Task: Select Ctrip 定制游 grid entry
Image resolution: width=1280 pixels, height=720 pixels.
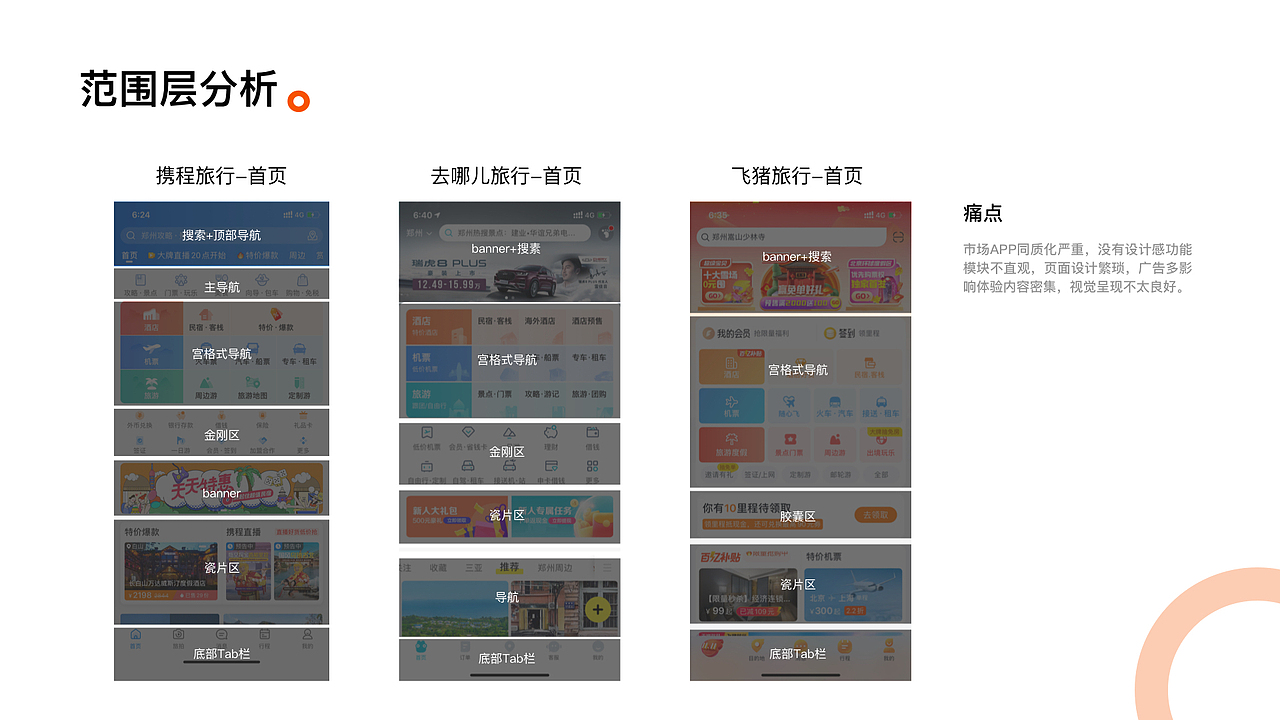Action: (300, 388)
